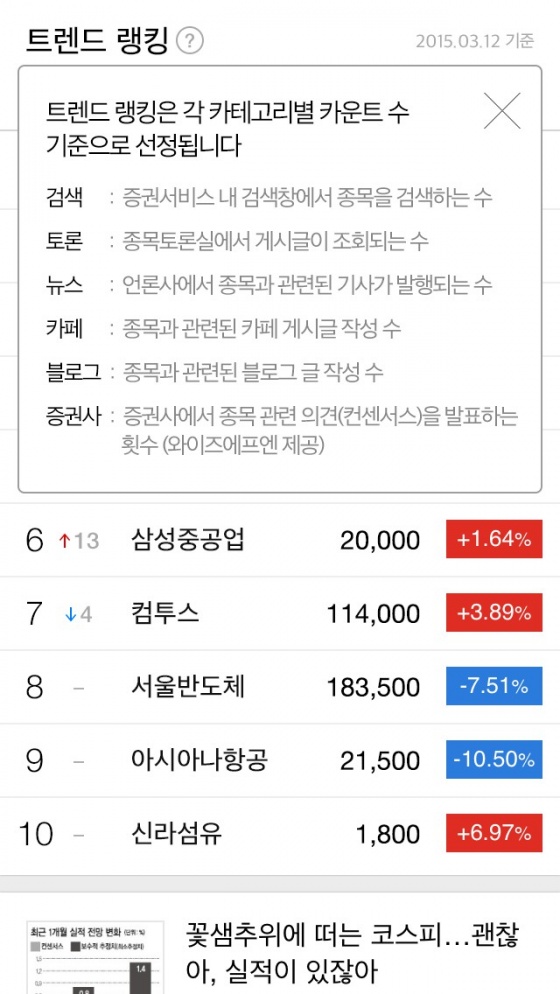This screenshot has width=560, height=994.
Task: Close the trend ranking info popup
Action: point(502,111)
